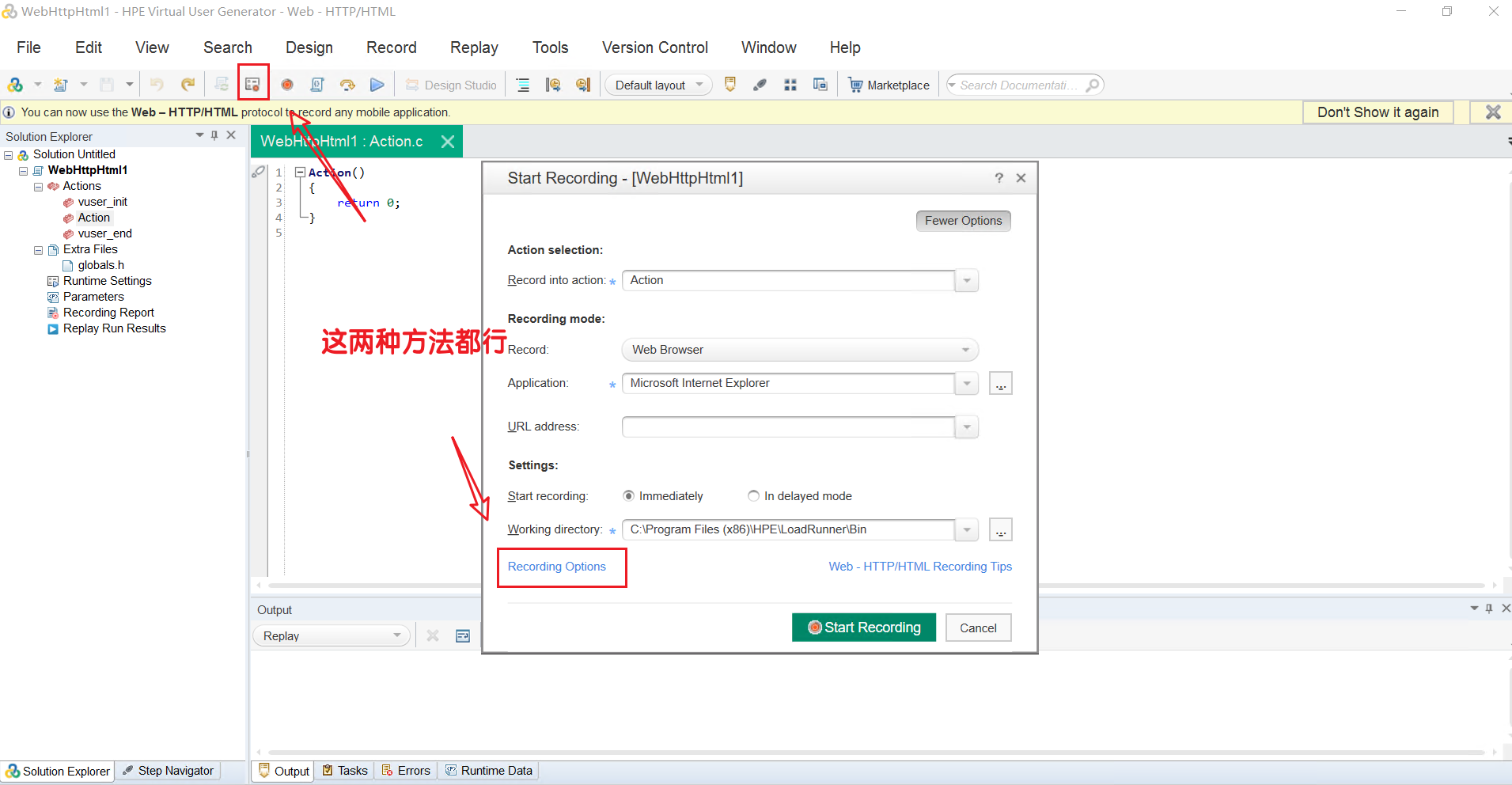Click the search magnifier icon in documentation box

(x=1092, y=85)
